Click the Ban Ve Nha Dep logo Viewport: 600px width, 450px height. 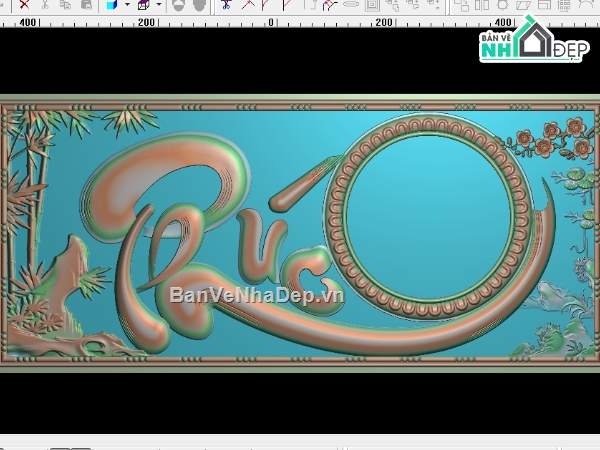click(x=534, y=40)
